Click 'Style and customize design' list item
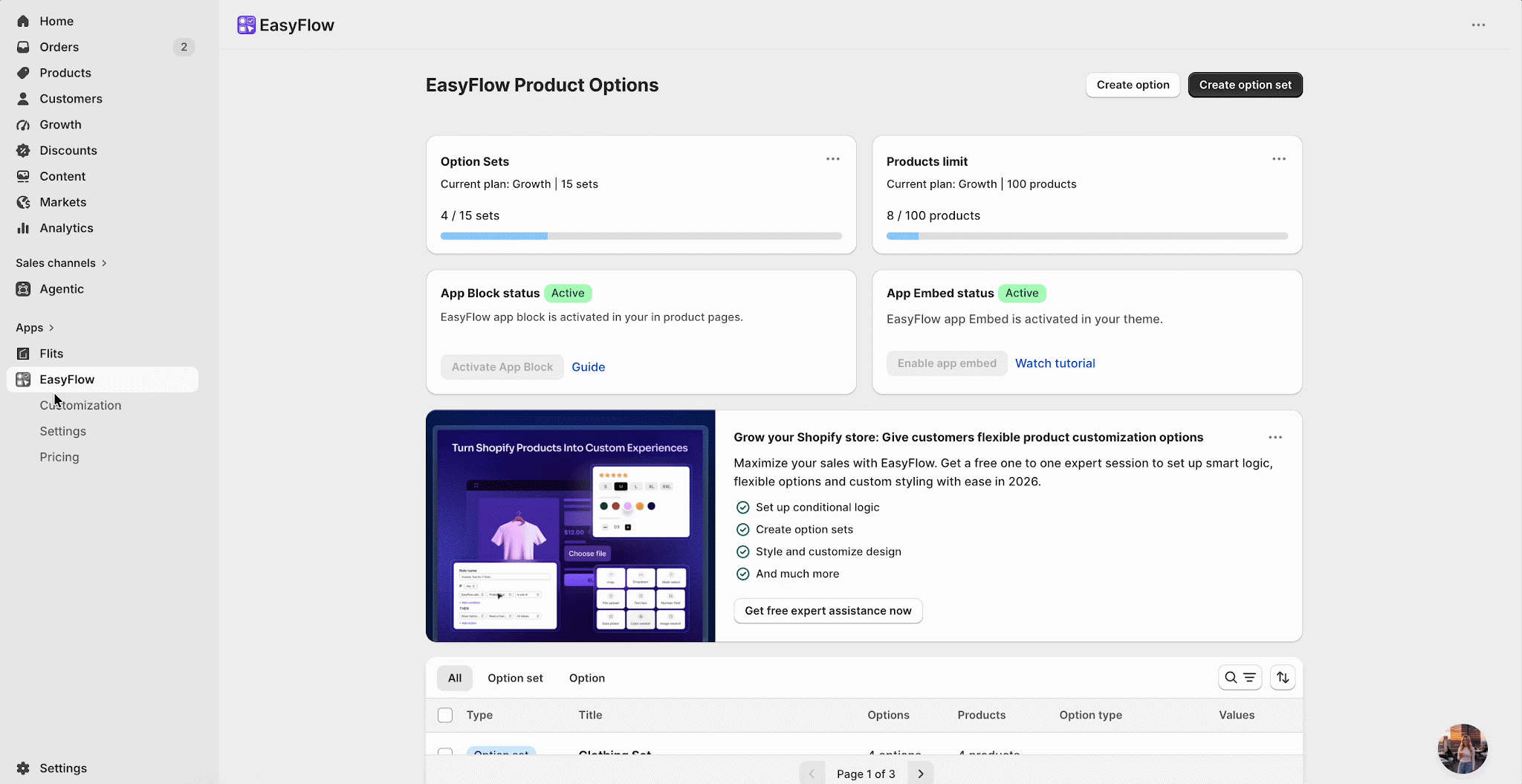The width and height of the screenshot is (1522, 784). coord(828,551)
